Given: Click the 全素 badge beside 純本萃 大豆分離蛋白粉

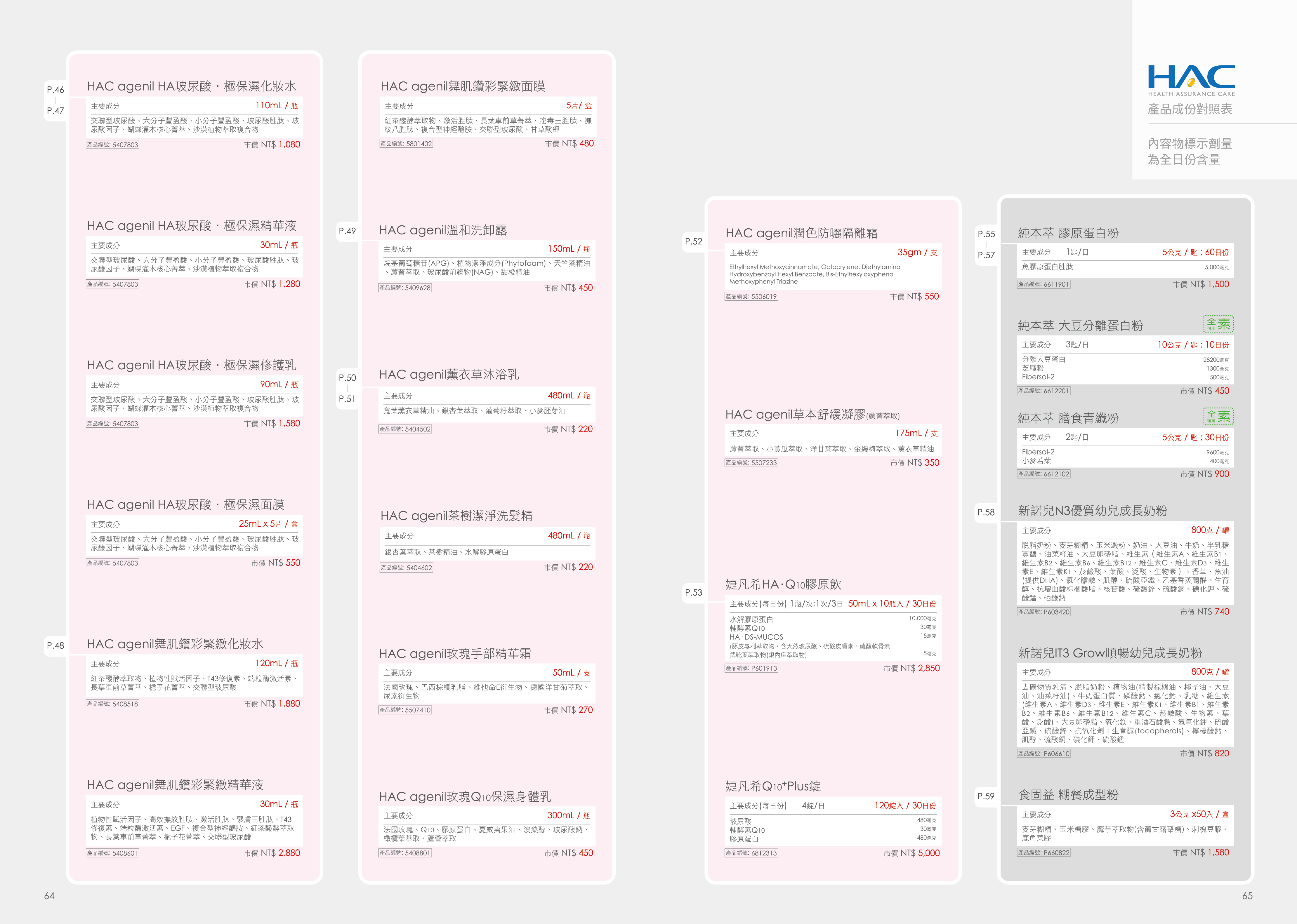Looking at the screenshot, I should [x=1218, y=324].
